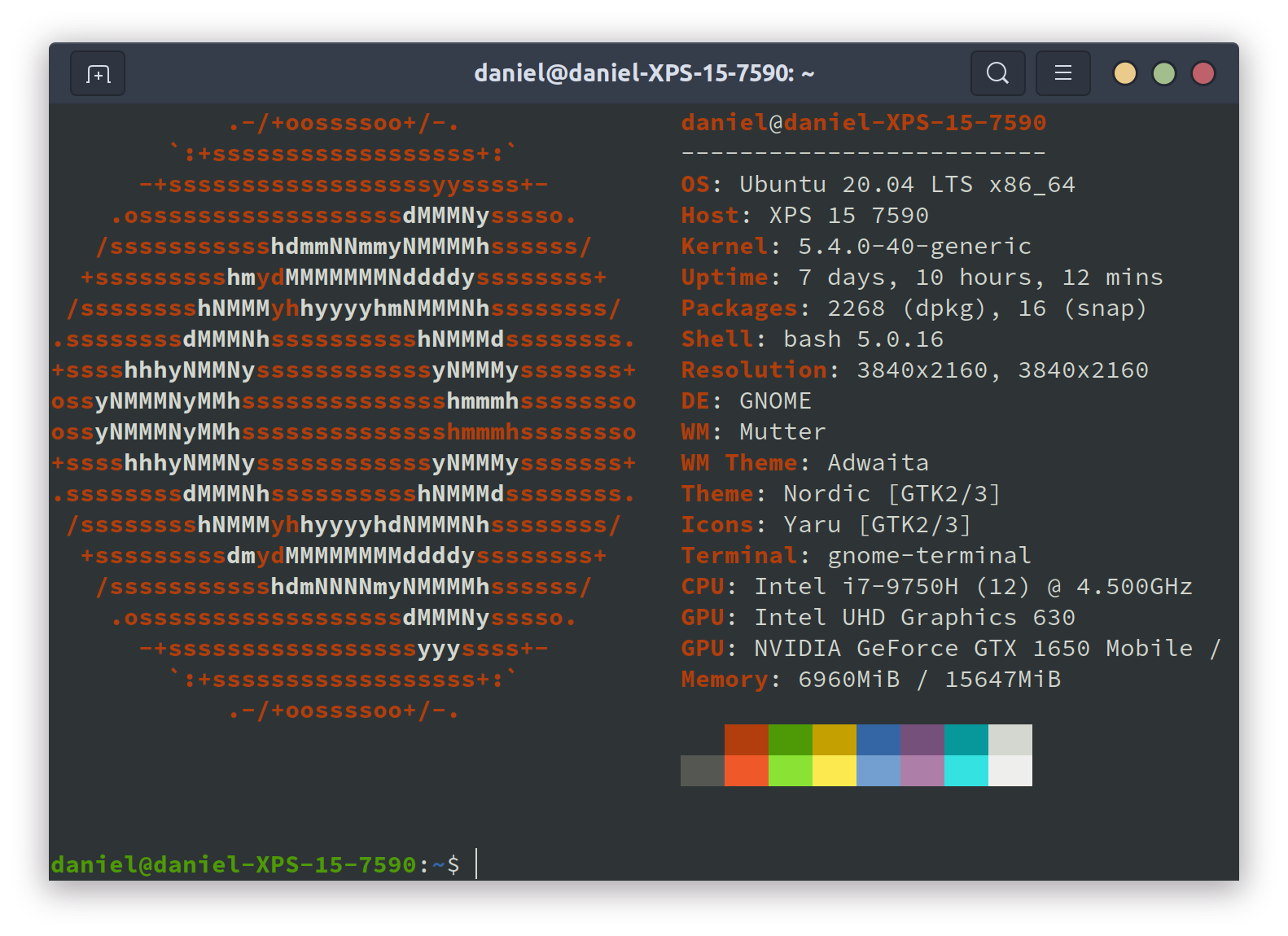Minimize the window with yellow button
Screen dimensions: 1288x936
[x=1124, y=73]
